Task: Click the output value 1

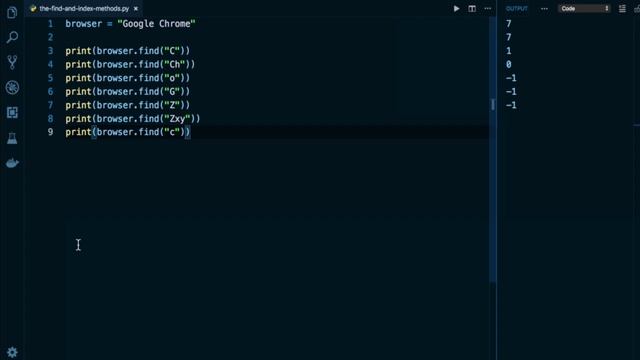Action: [x=509, y=51]
